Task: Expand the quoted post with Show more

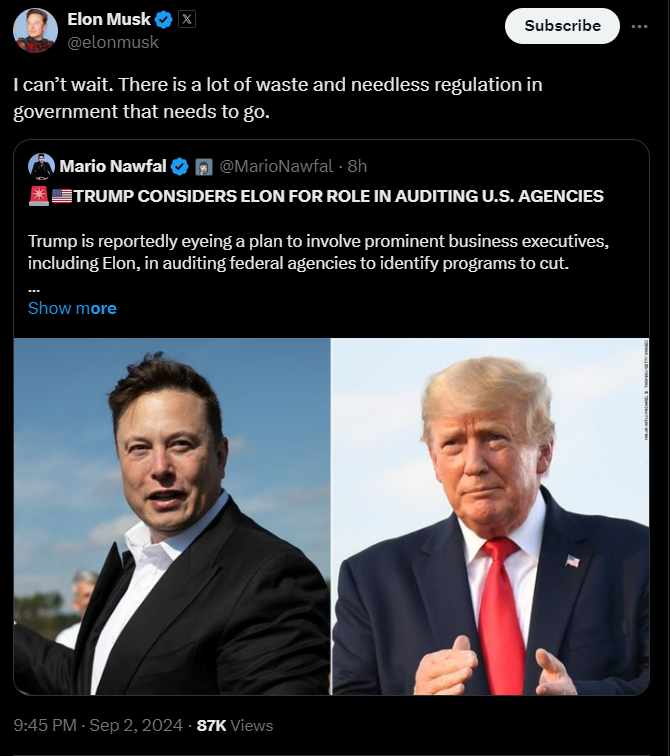Action: (x=72, y=308)
